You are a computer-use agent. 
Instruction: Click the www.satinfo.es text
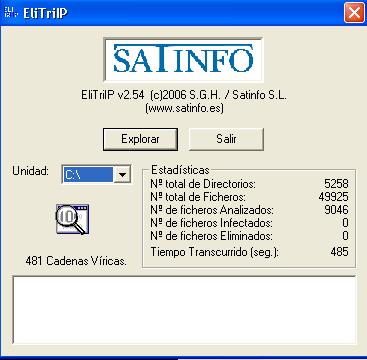point(184,108)
